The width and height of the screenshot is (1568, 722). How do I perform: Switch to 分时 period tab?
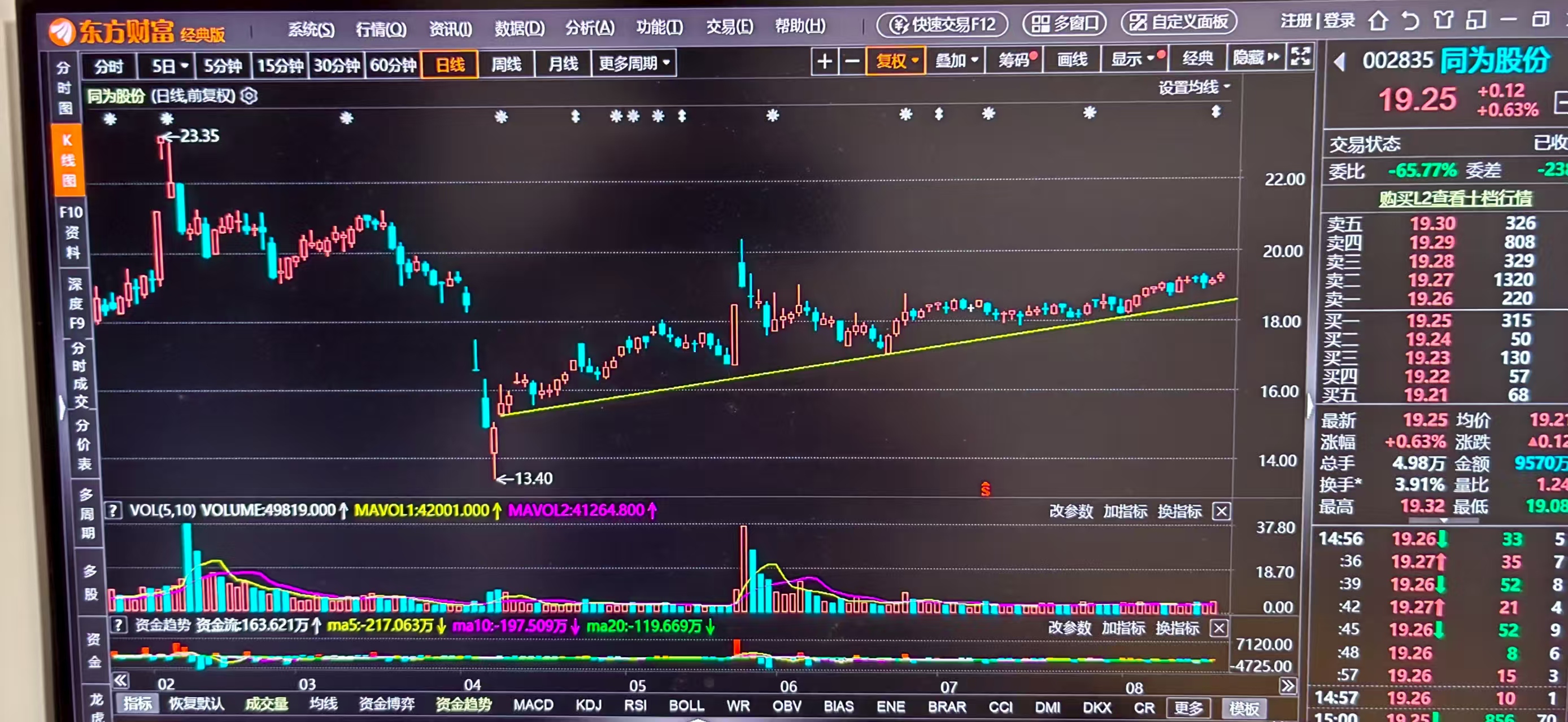pyautogui.click(x=109, y=66)
